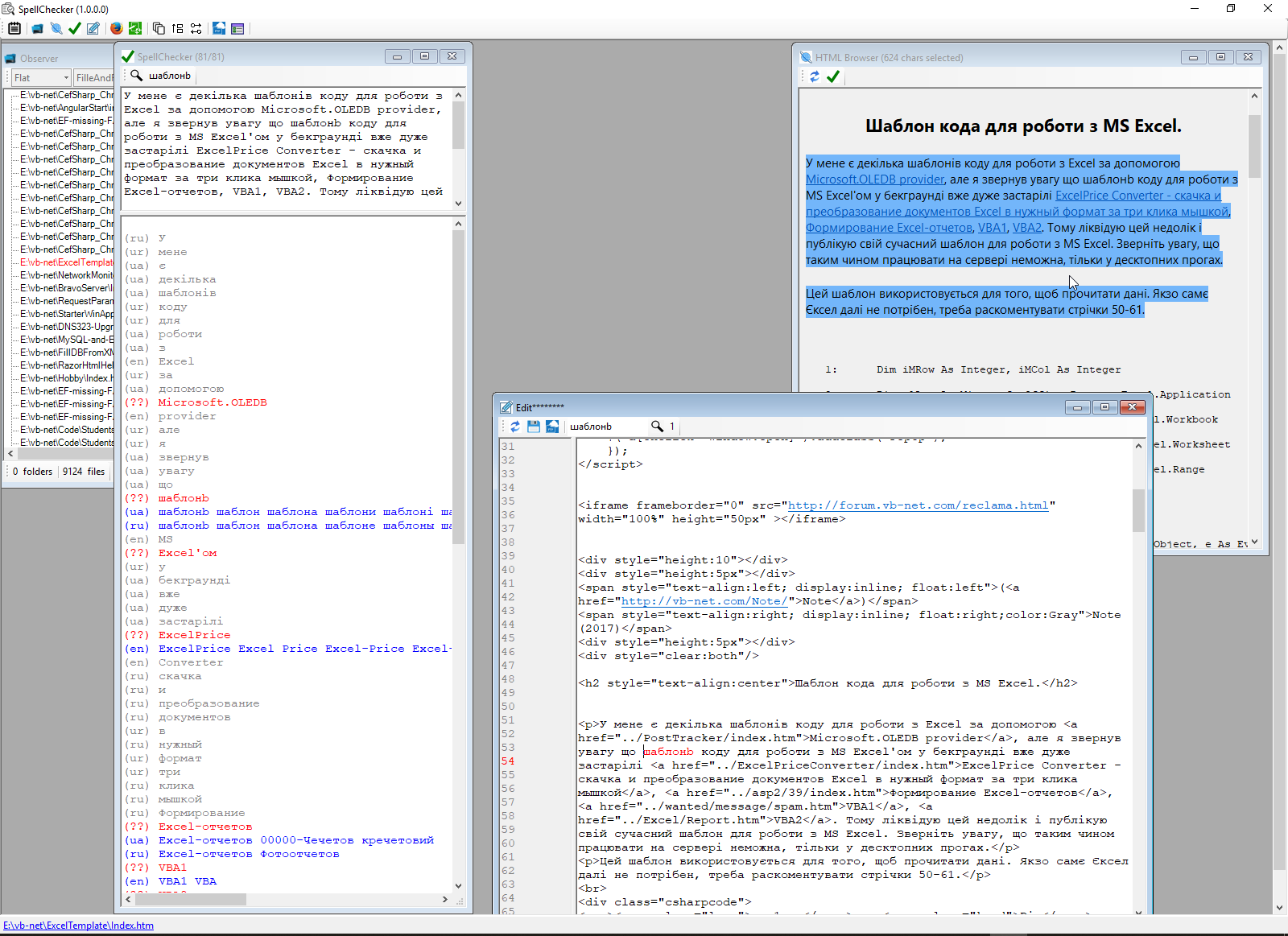The image size is (1288, 936).
Task: Click the FTP cloud icon in main toolbar
Action: click(219, 28)
